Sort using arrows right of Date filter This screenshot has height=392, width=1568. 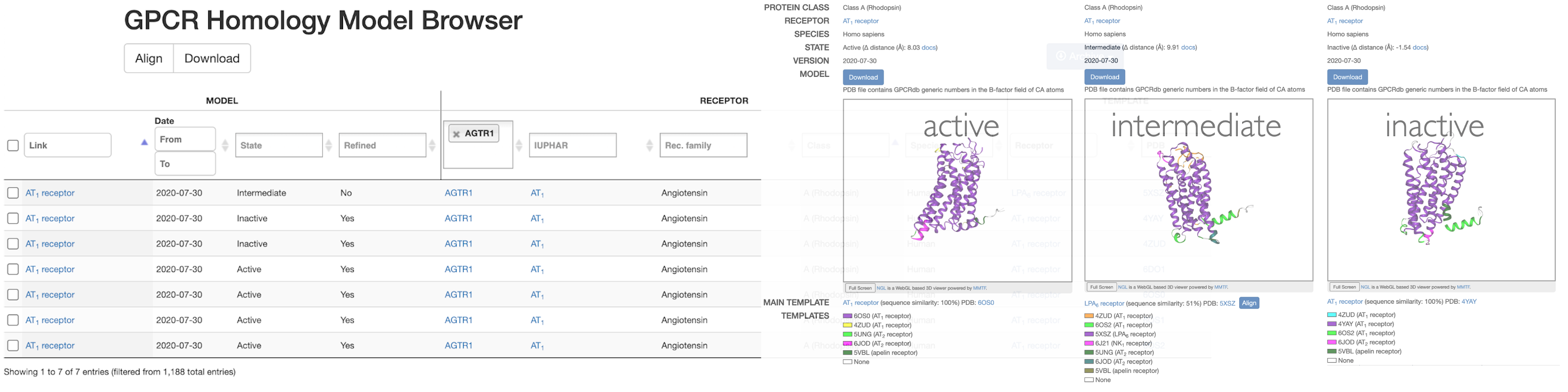click(225, 146)
